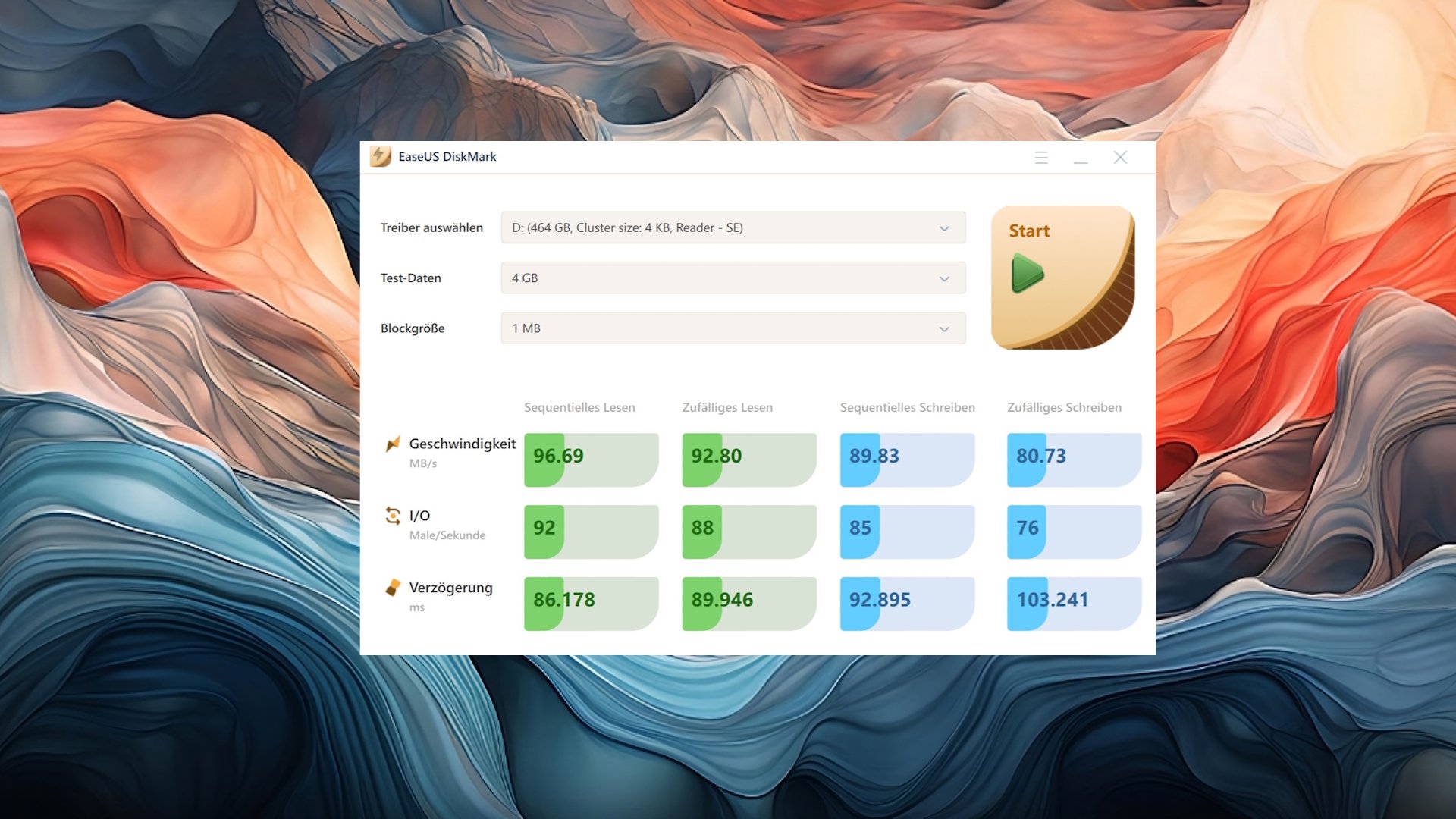Viewport: 1456px width, 819px height.
Task: Click the Start label text
Action: [x=1029, y=231]
